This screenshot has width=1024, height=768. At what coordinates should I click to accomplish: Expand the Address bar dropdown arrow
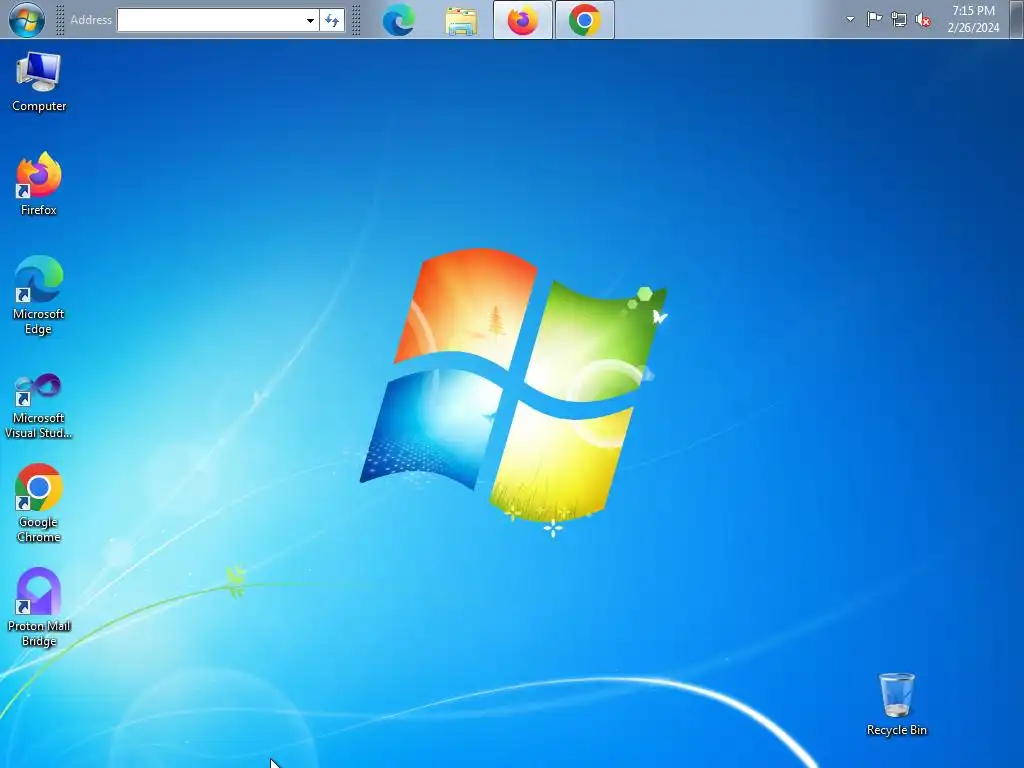pos(310,20)
